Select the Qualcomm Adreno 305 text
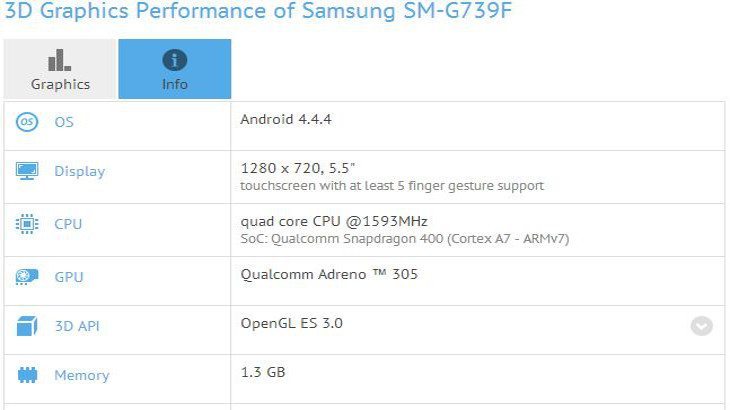The width and height of the screenshot is (730, 410). [329, 274]
